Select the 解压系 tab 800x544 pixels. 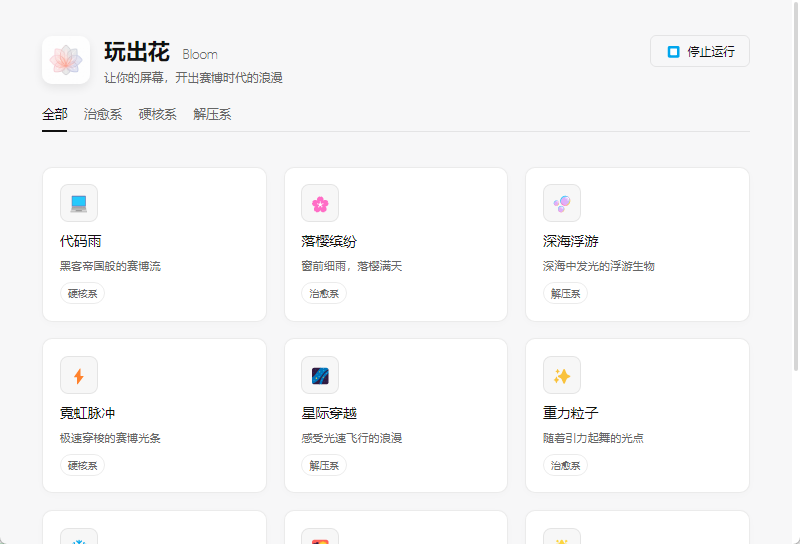click(212, 114)
